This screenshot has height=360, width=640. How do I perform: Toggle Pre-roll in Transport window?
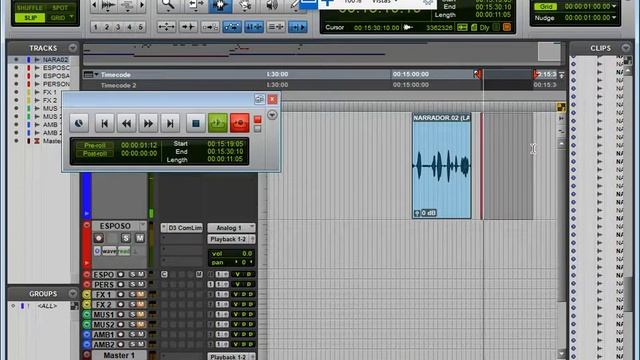pyautogui.click(x=95, y=145)
